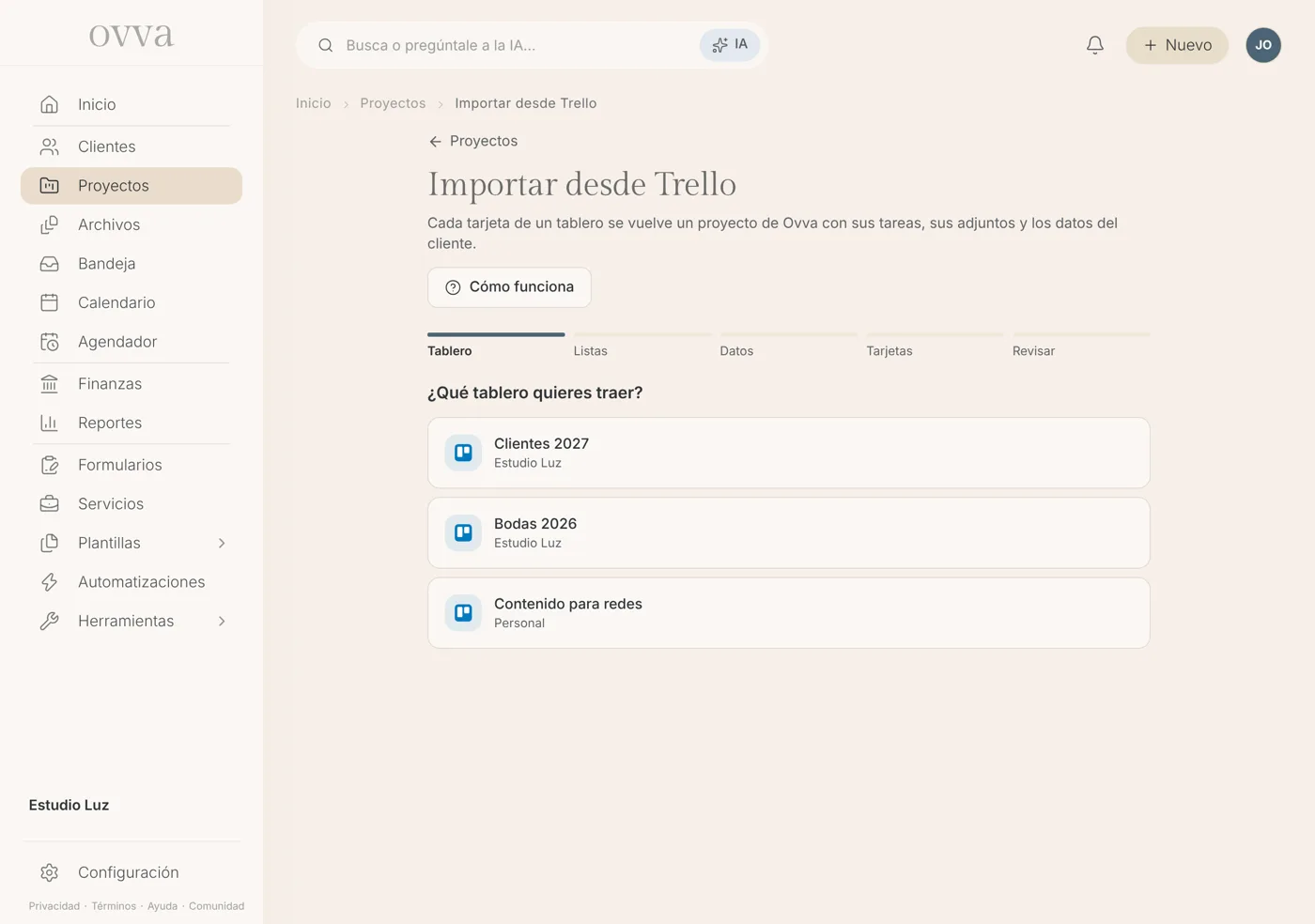Visit the Comunidad footer link
This screenshot has width=1315, height=924.
(x=216, y=906)
